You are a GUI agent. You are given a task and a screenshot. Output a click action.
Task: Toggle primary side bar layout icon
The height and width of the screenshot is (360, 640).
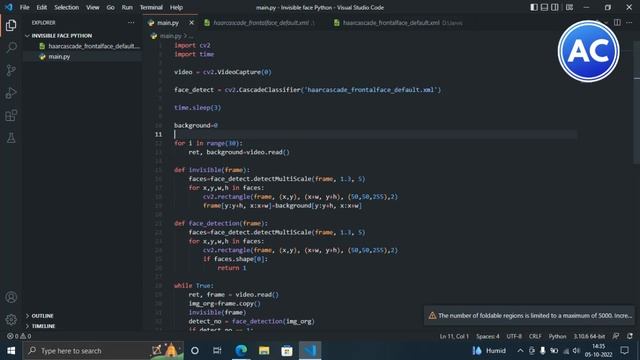click(x=533, y=7)
